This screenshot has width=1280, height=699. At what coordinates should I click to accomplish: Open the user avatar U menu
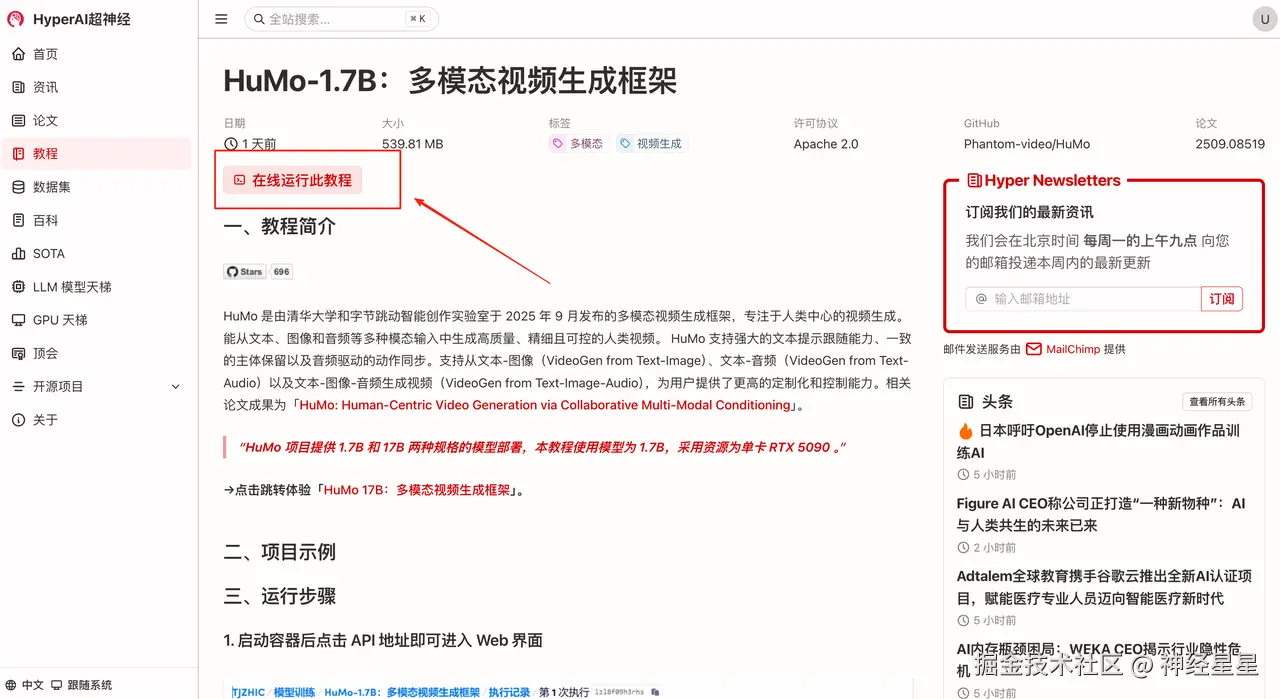1263,19
